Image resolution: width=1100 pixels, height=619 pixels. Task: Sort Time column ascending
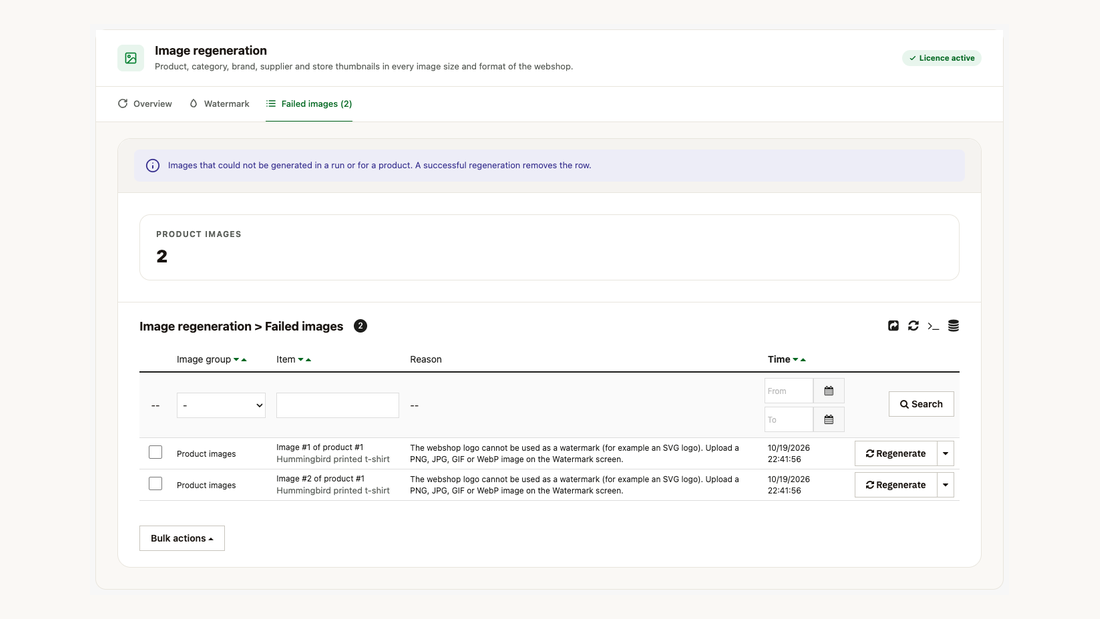click(803, 359)
